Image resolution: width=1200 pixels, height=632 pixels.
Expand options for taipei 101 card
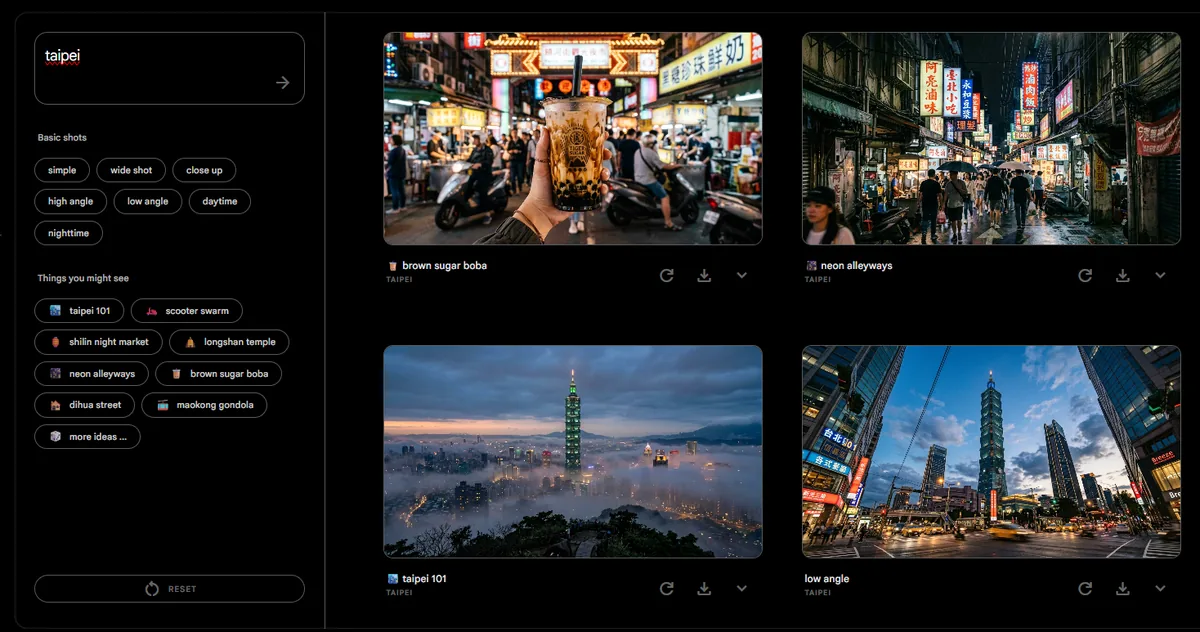741,588
